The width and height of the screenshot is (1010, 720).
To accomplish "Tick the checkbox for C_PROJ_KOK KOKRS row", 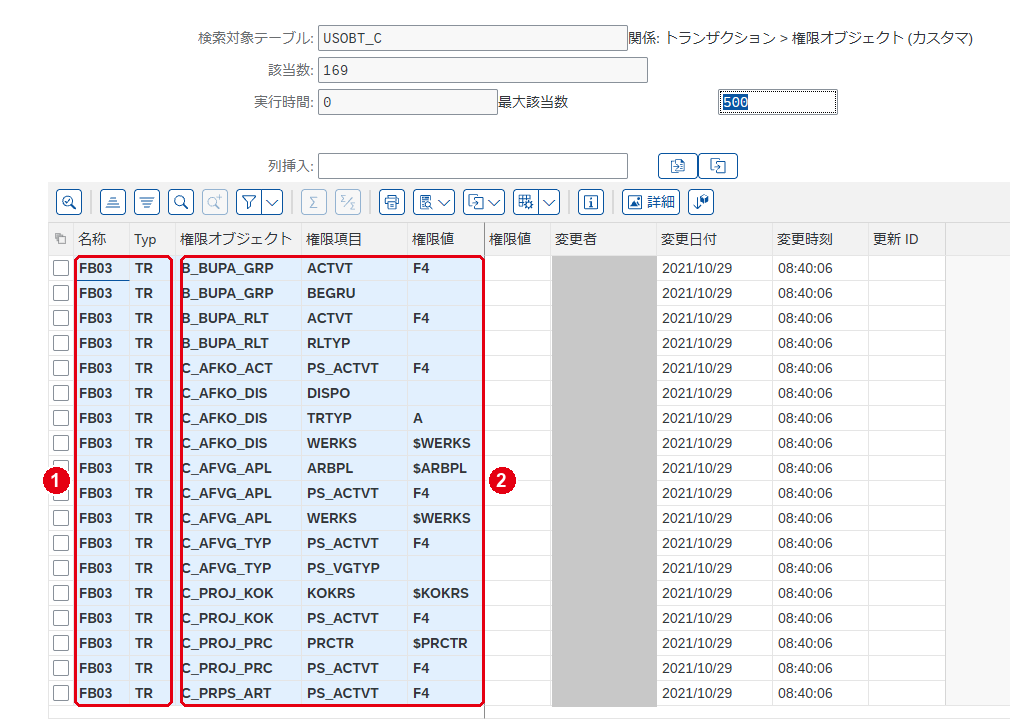I will (x=61, y=593).
